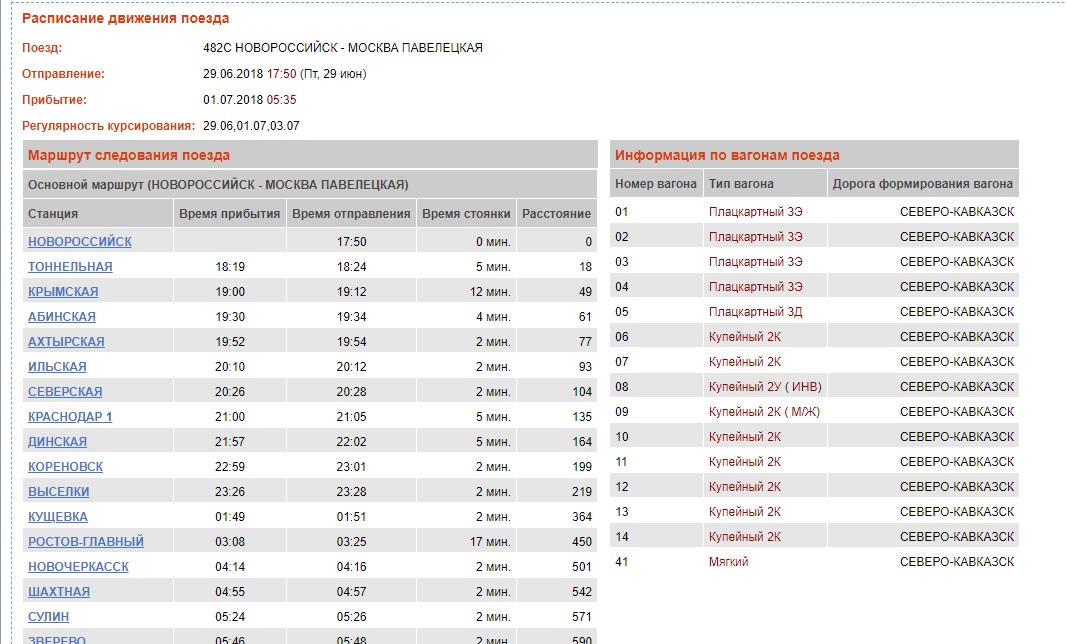Open the ВЫСЕЛКИ station link
This screenshot has width=1066, height=644.
click(x=59, y=492)
